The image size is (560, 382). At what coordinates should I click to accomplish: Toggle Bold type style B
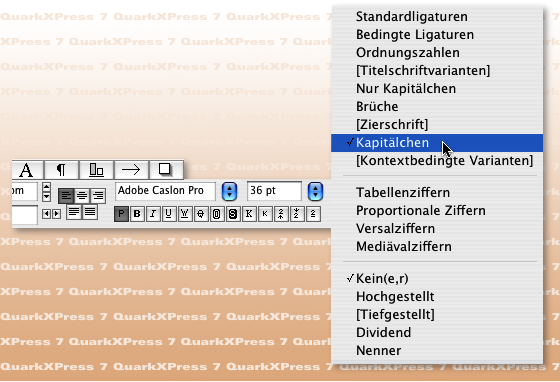137,214
